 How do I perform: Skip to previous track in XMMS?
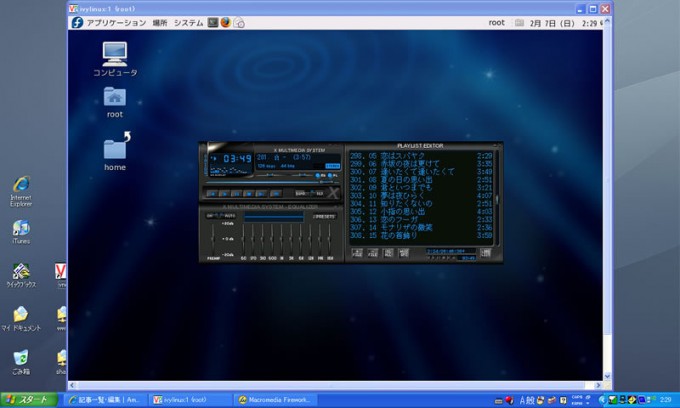[212, 193]
